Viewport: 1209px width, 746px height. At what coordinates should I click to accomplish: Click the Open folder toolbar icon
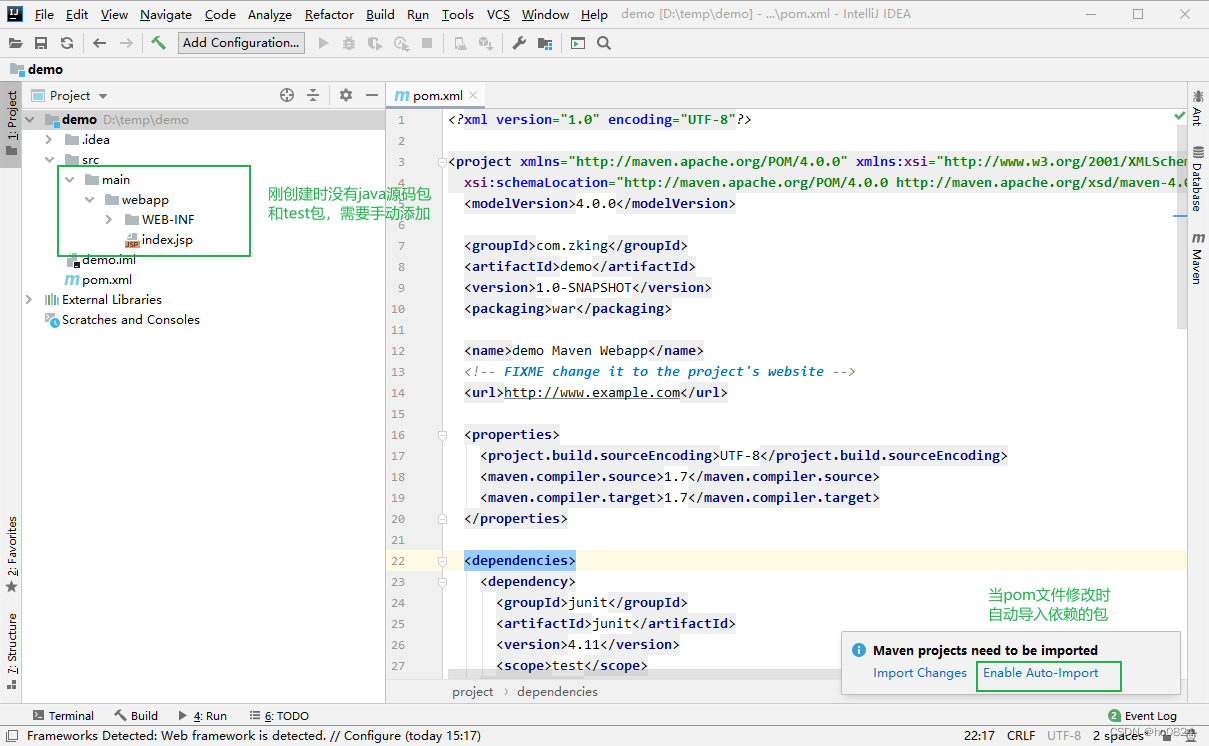[16, 43]
